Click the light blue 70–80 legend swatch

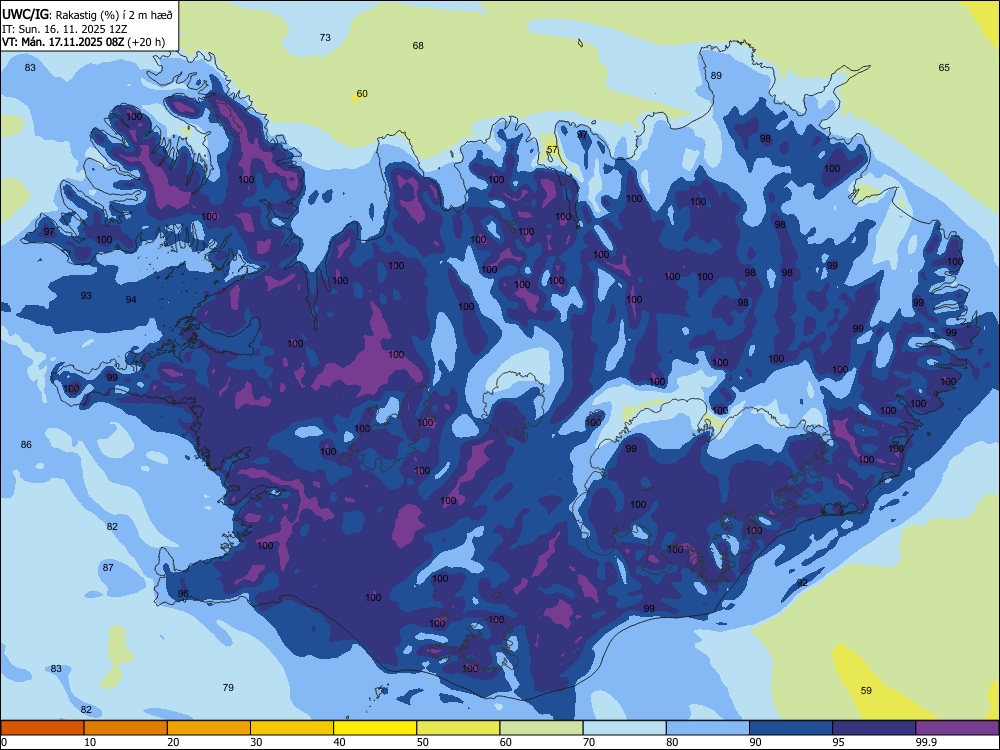coord(625,728)
